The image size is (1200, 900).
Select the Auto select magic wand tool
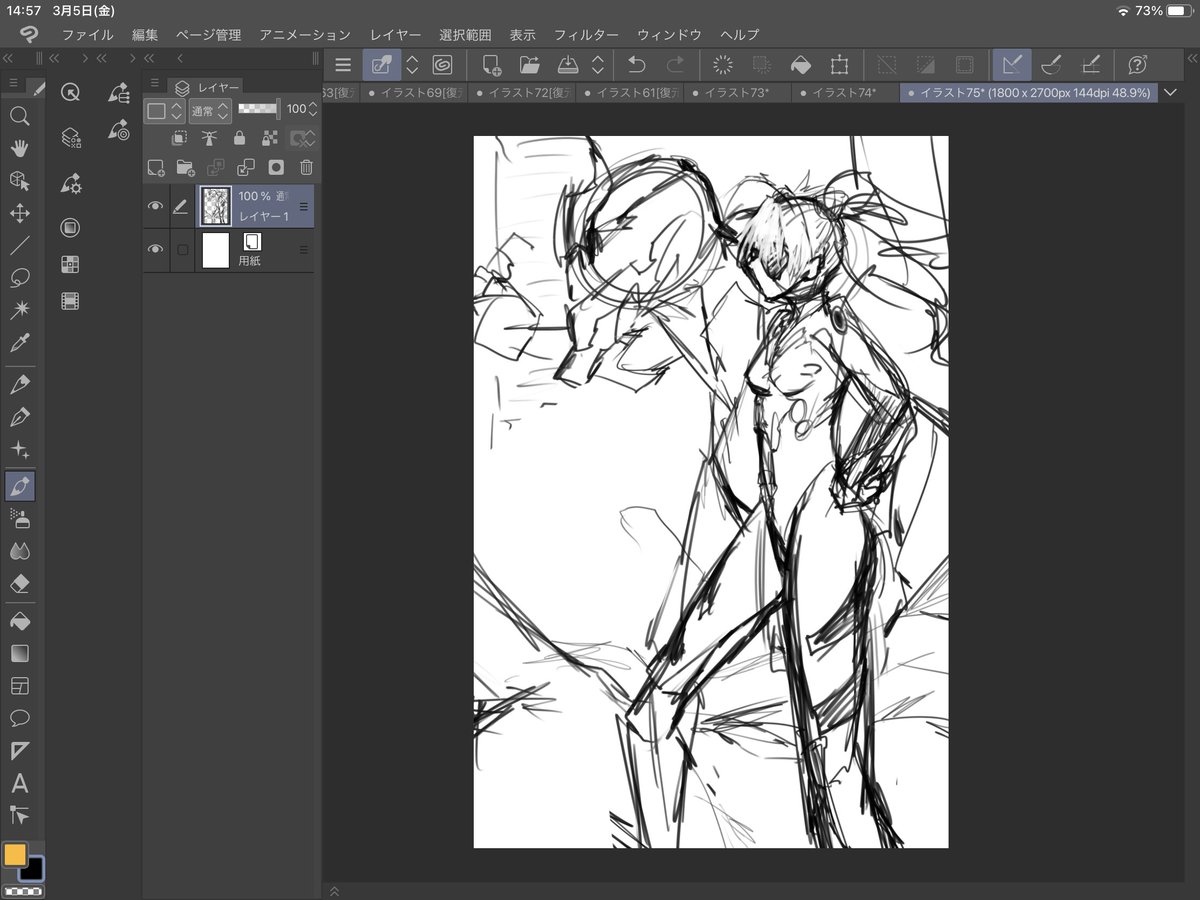pos(19,310)
